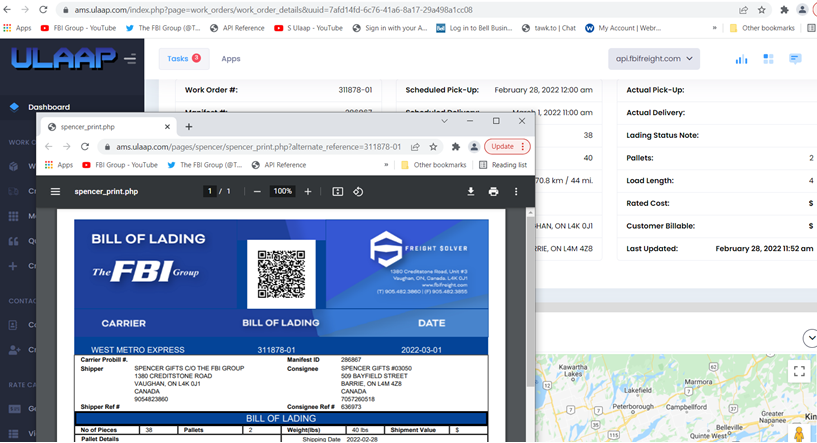
Task: Click the fit to page icon
Action: tap(337, 191)
